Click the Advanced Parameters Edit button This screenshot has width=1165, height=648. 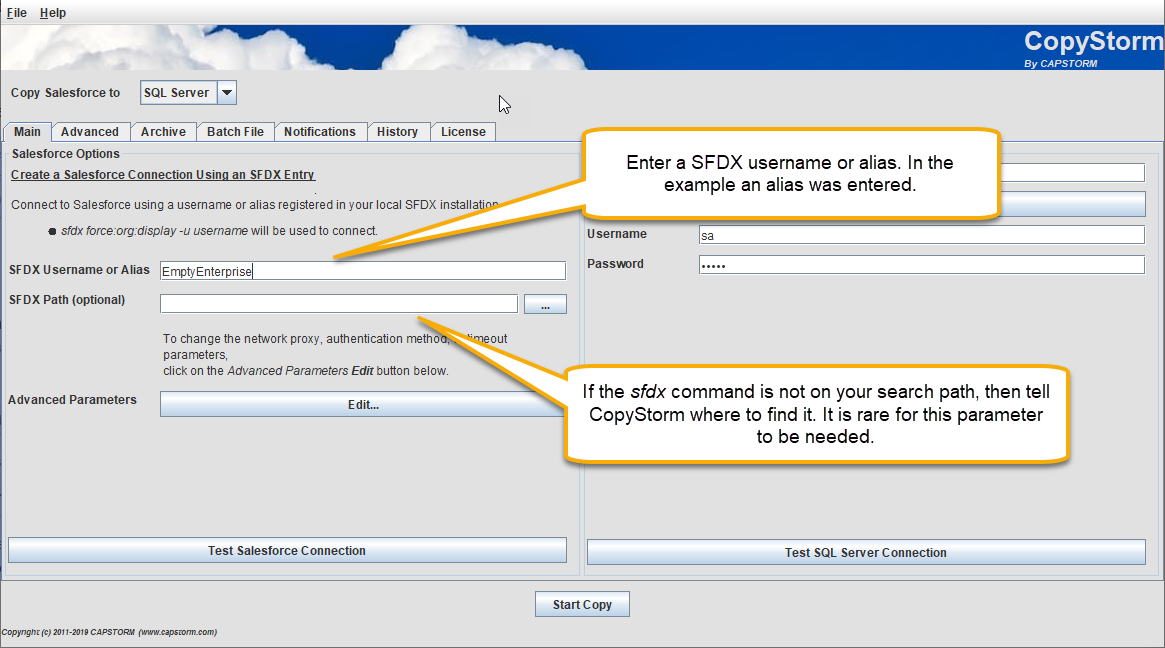tap(363, 404)
